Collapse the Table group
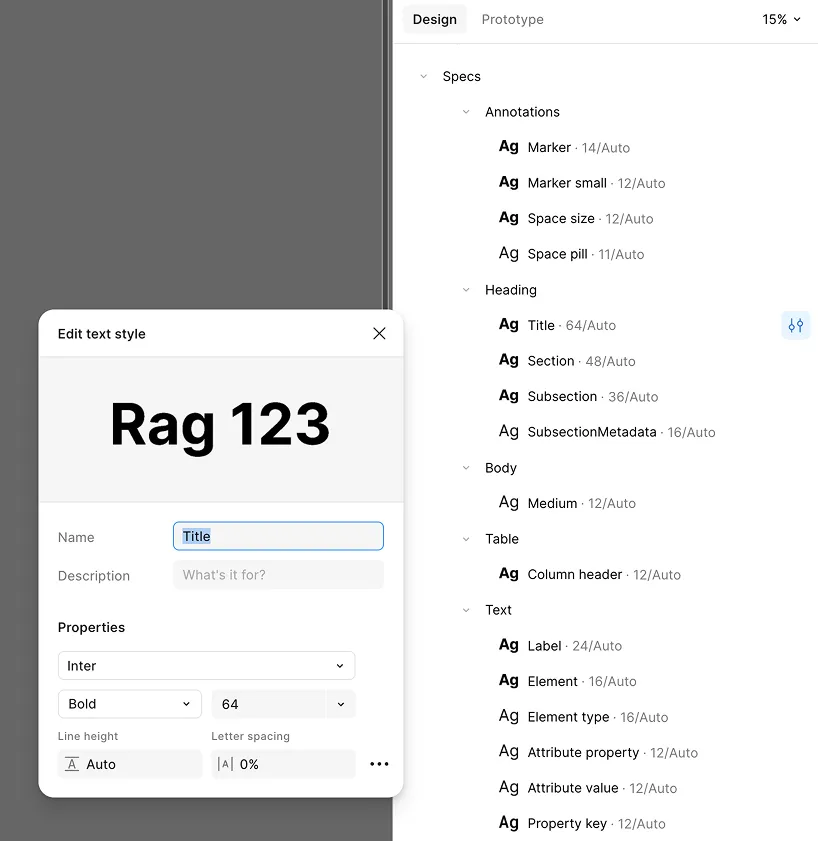The image size is (818, 841). (466, 539)
